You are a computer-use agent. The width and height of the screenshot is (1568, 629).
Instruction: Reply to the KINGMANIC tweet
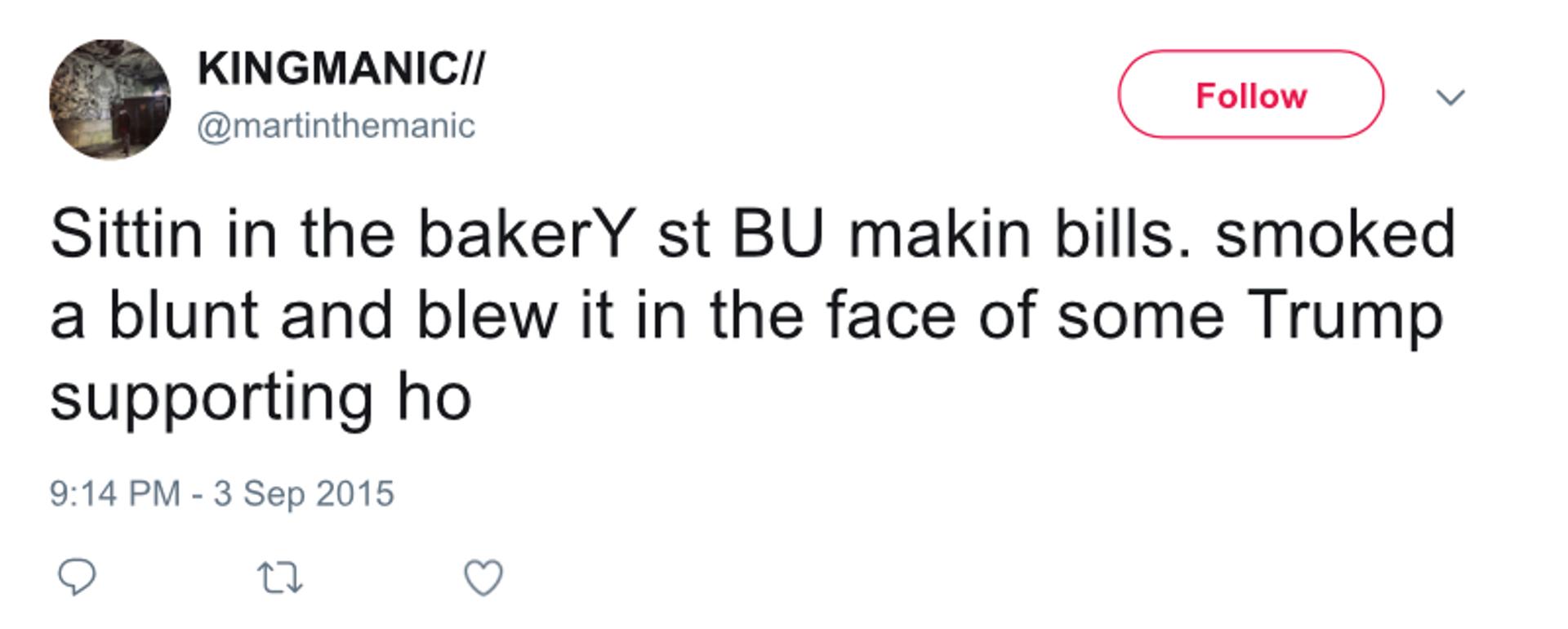tap(77, 578)
